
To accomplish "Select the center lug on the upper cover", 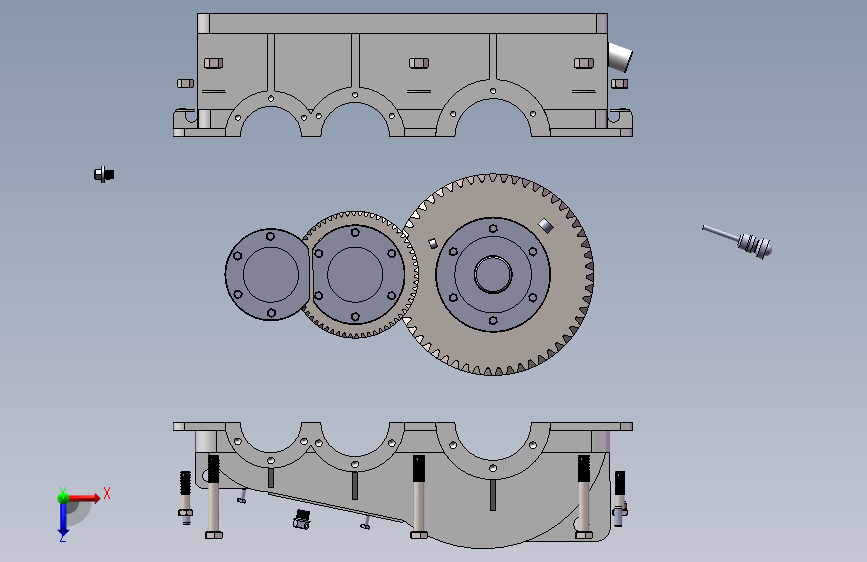I will pos(419,63).
